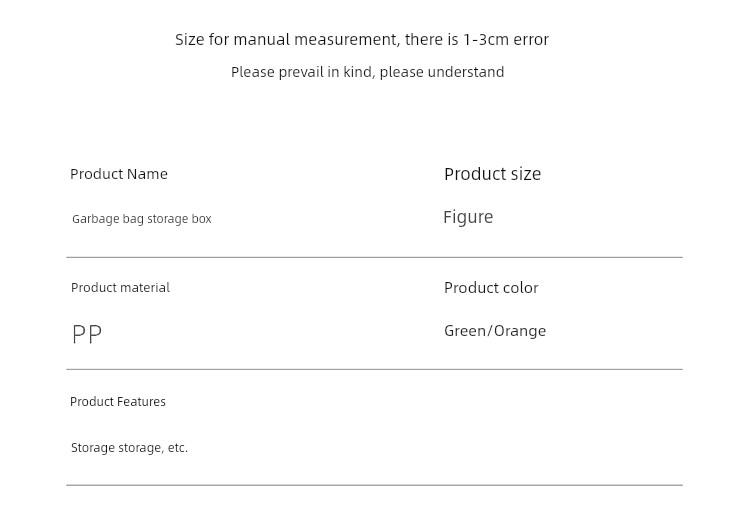Click the 'Product material' label
The width and height of the screenshot is (750, 506).
(x=120, y=288)
